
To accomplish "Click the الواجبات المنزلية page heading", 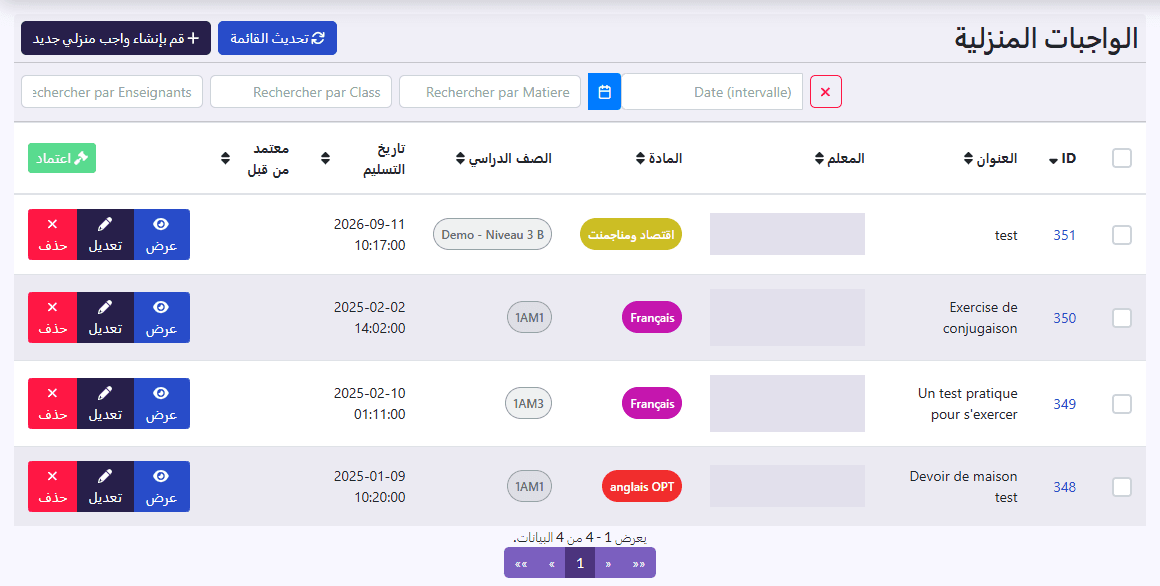I will click(1046, 38).
